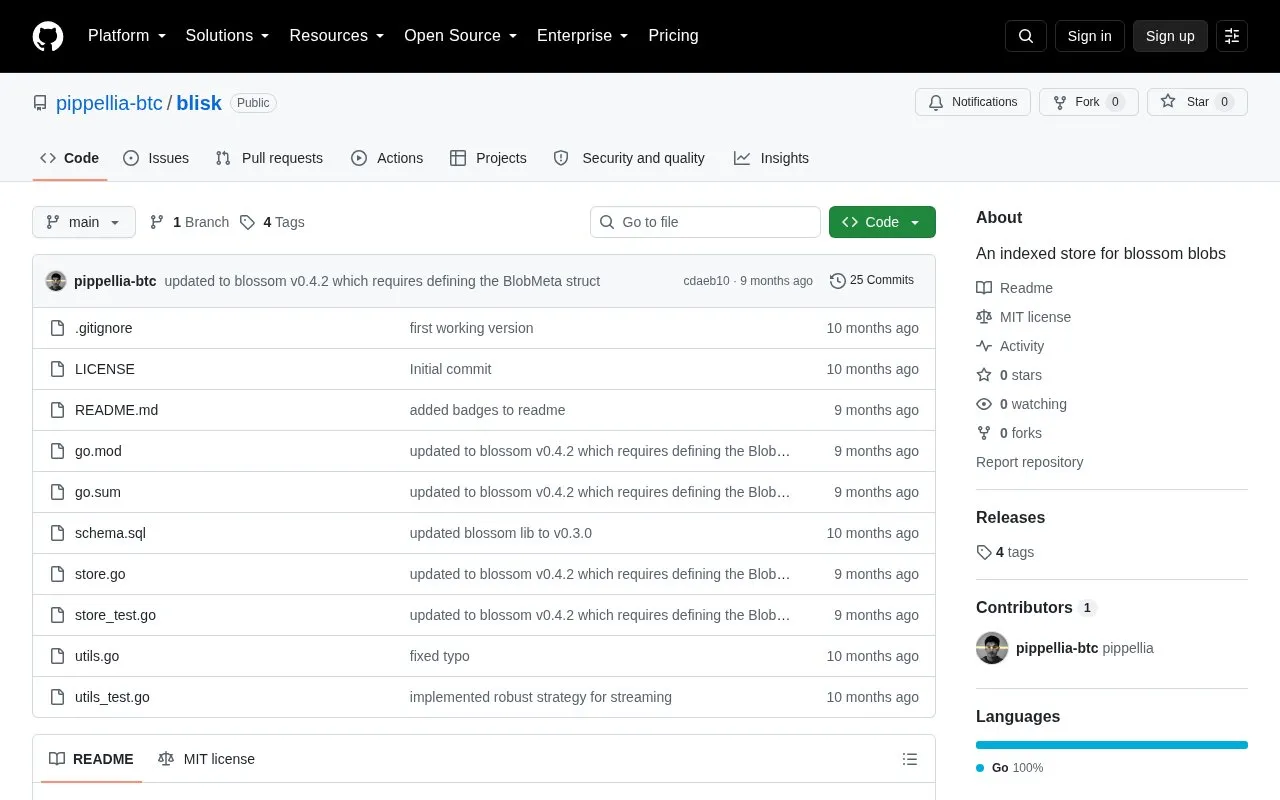Open the pippellia-btc contributor avatar
This screenshot has height=800, width=1280.
(992, 648)
